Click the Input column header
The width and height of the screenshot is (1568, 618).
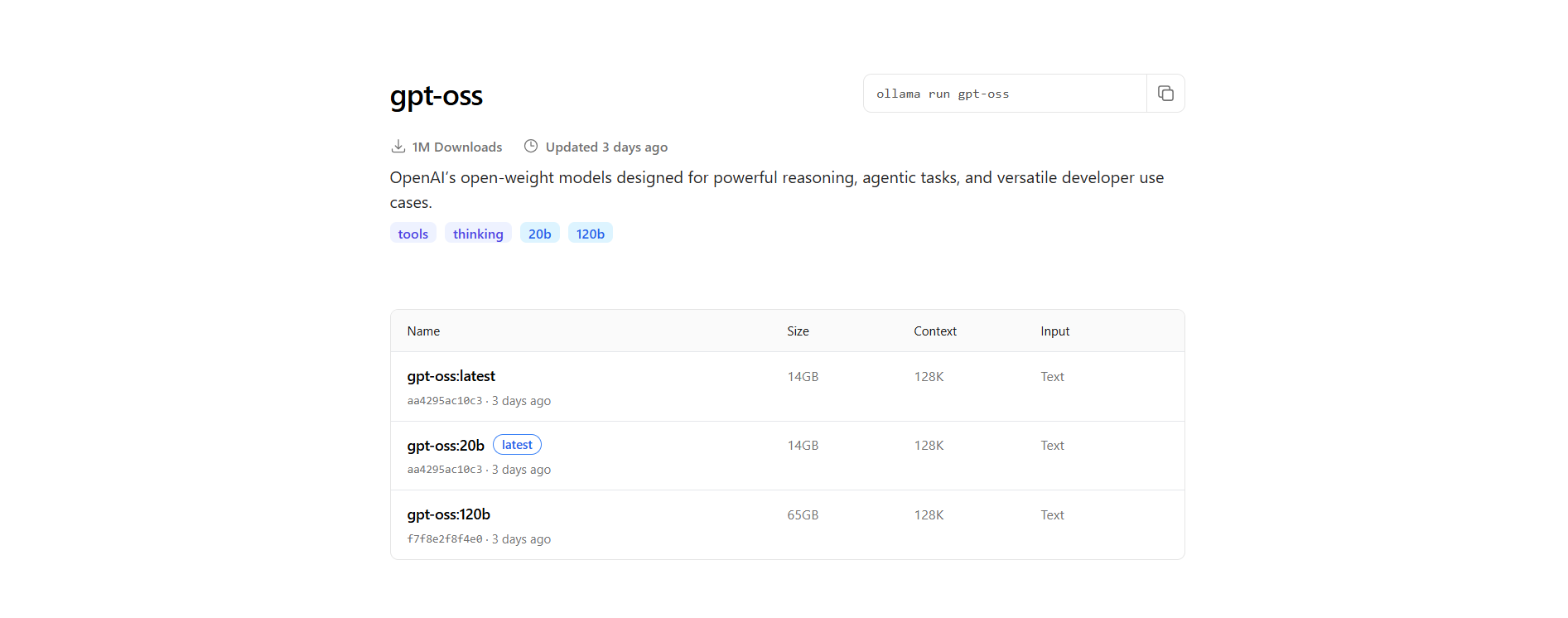(x=1055, y=331)
